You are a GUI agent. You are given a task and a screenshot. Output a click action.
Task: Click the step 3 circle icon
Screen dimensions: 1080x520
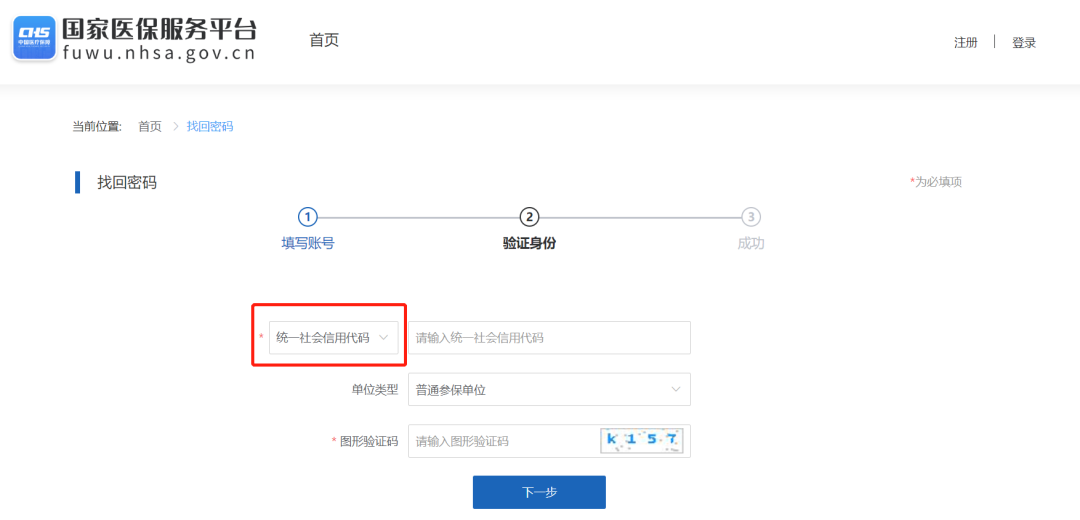pos(750,217)
